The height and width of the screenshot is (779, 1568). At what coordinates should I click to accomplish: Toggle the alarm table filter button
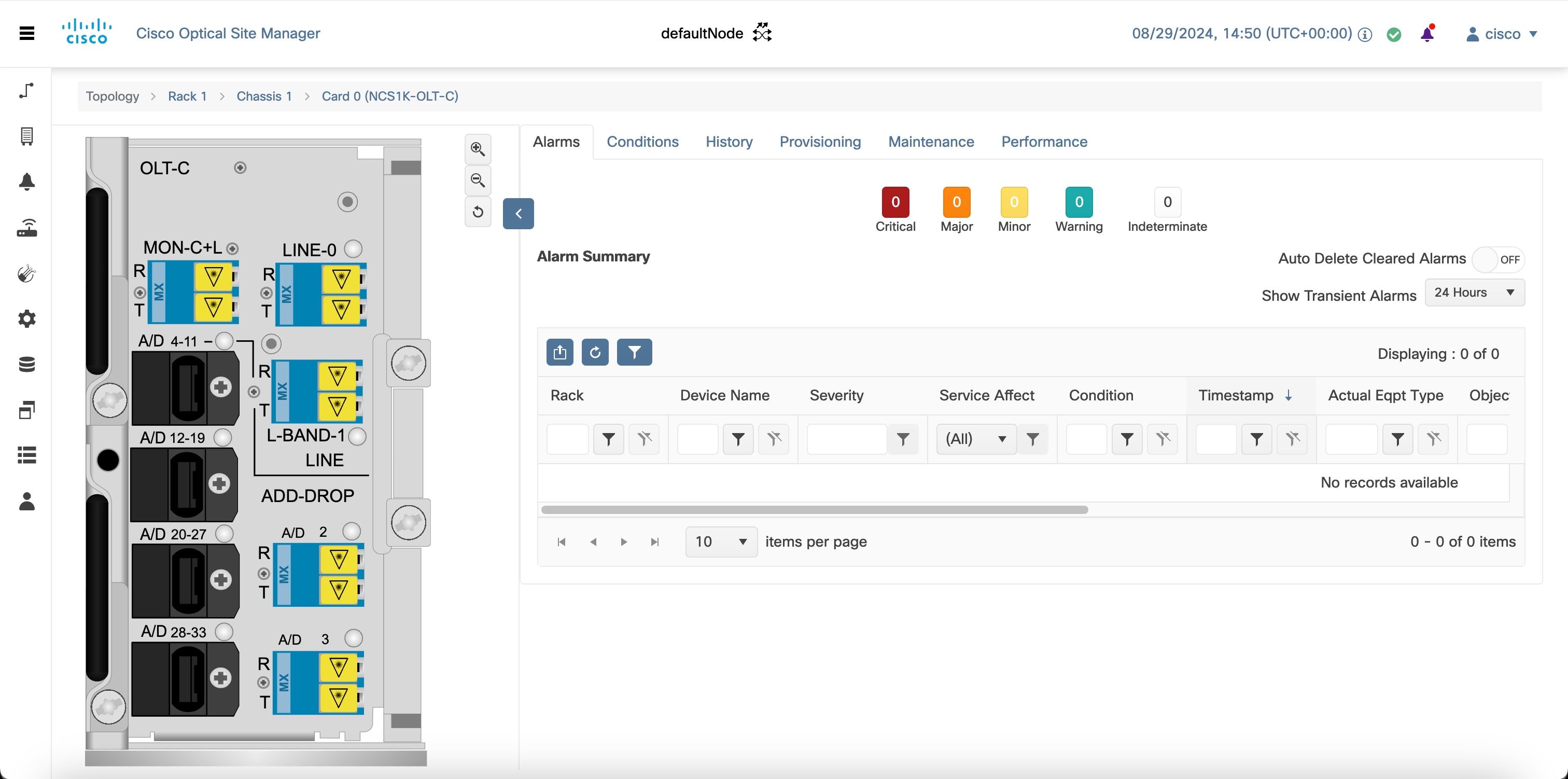(634, 352)
